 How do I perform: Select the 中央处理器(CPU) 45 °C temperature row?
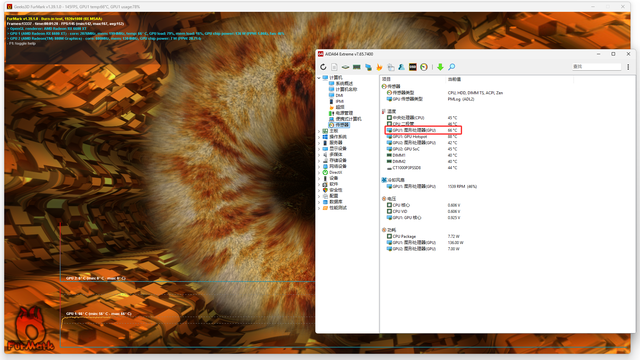pos(422,118)
